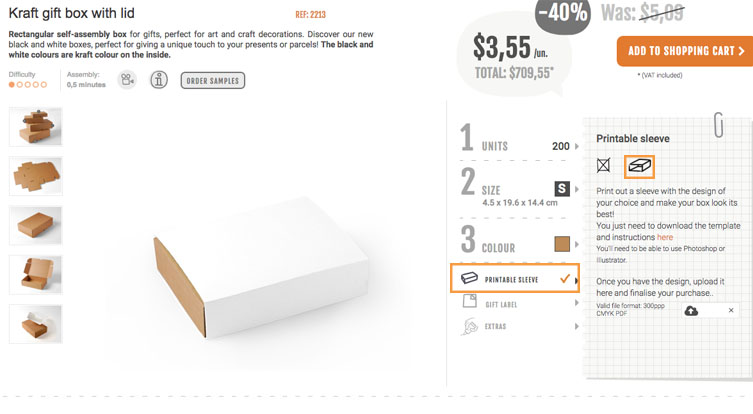Select the no-sleeve crossed box option

pyautogui.click(x=603, y=165)
